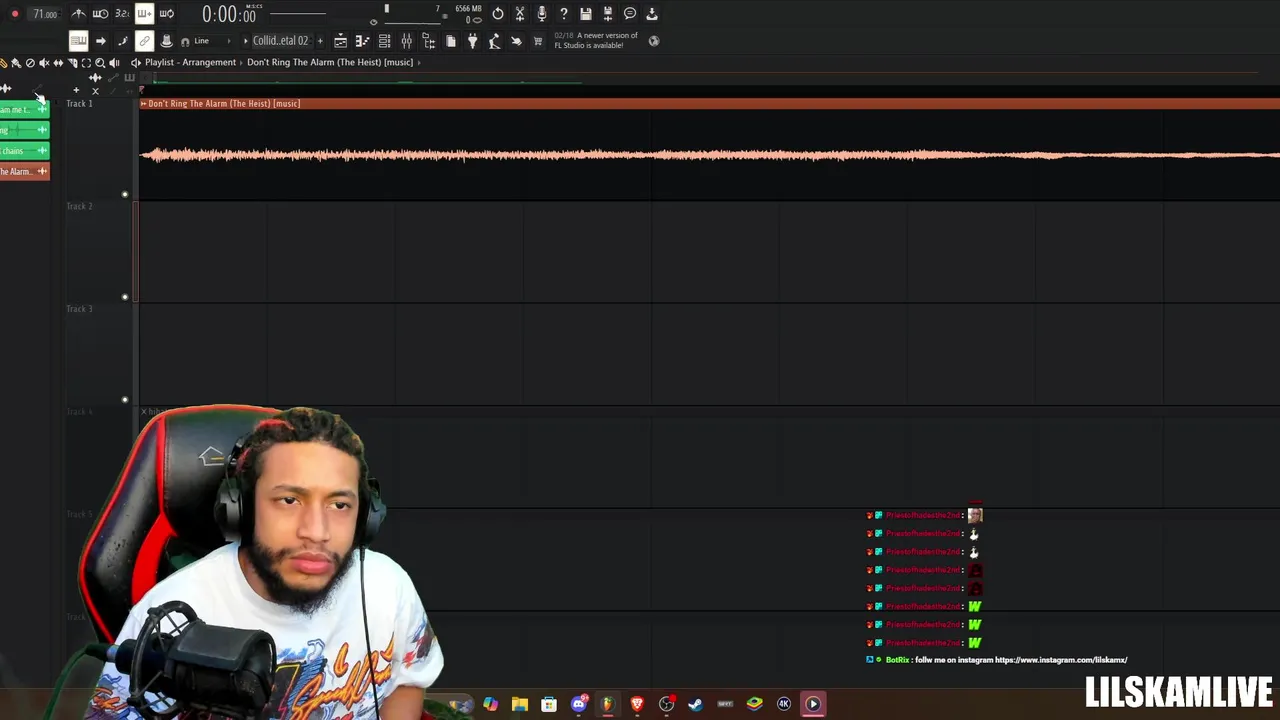The width and height of the screenshot is (1280, 720).
Task: Select the slip tool double-arrow icon
Action: coord(58,63)
